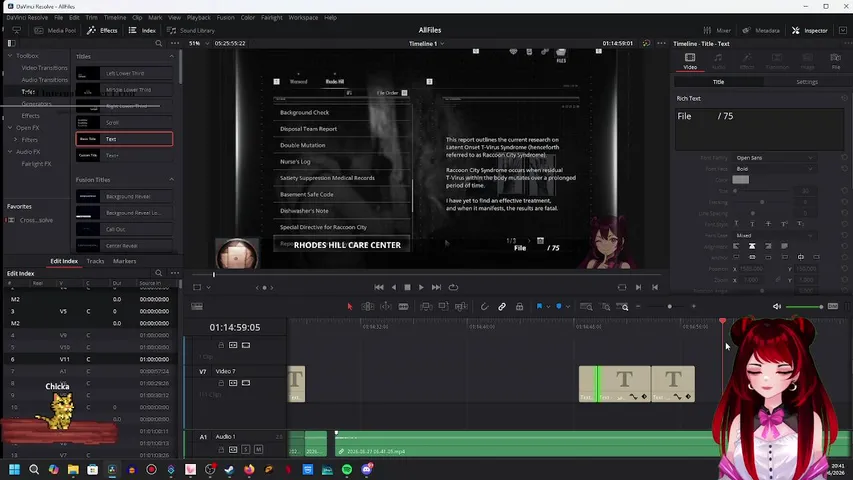Open the Fairlight menu
Screen dimensions: 853x480
271,17
